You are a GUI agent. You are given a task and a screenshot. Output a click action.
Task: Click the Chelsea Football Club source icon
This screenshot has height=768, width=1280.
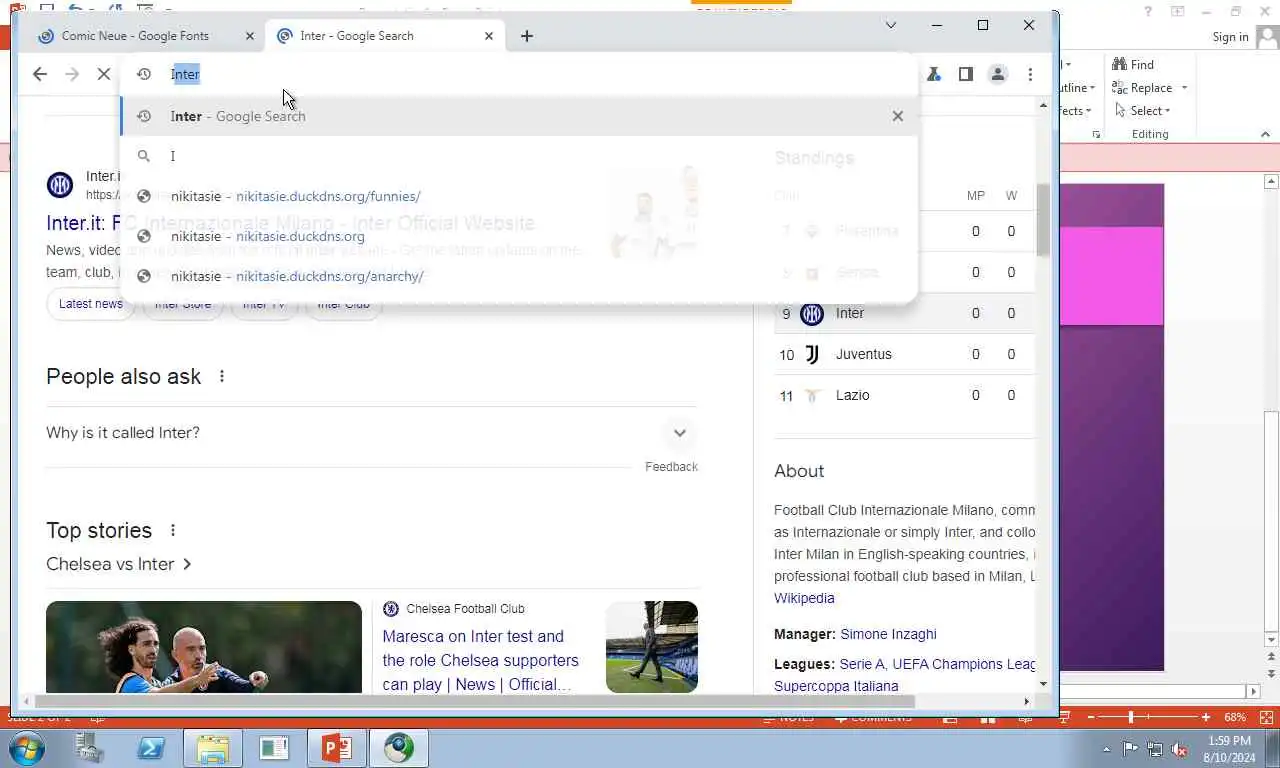[391, 609]
